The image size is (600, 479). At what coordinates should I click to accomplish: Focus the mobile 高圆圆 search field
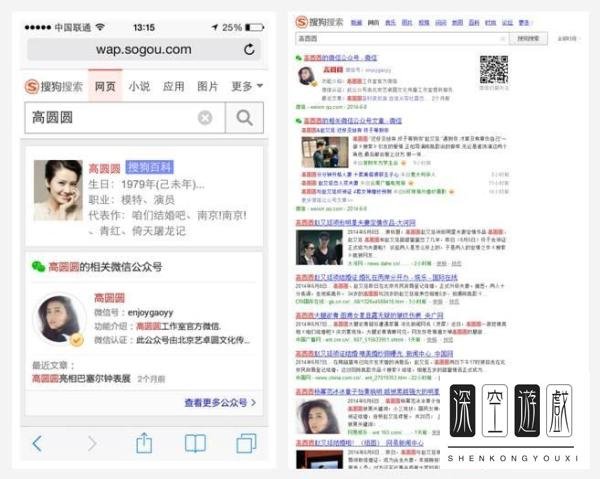click(125, 118)
